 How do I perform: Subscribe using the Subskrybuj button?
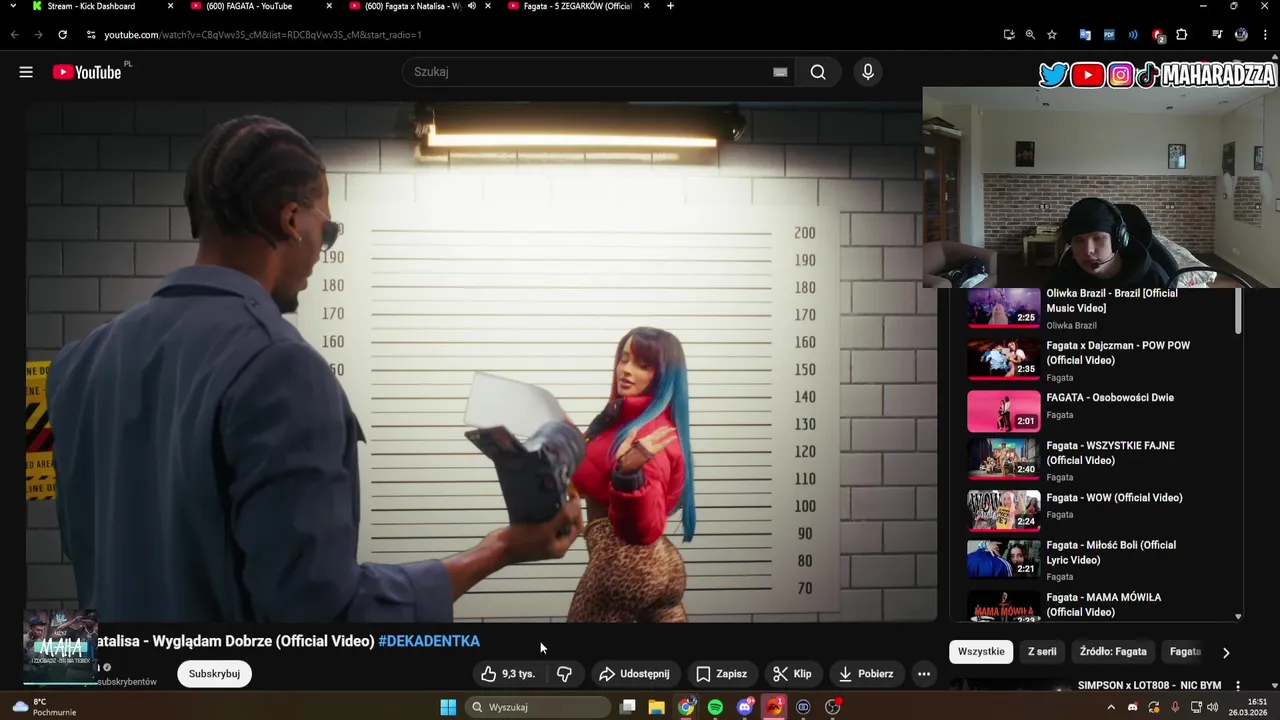214,674
